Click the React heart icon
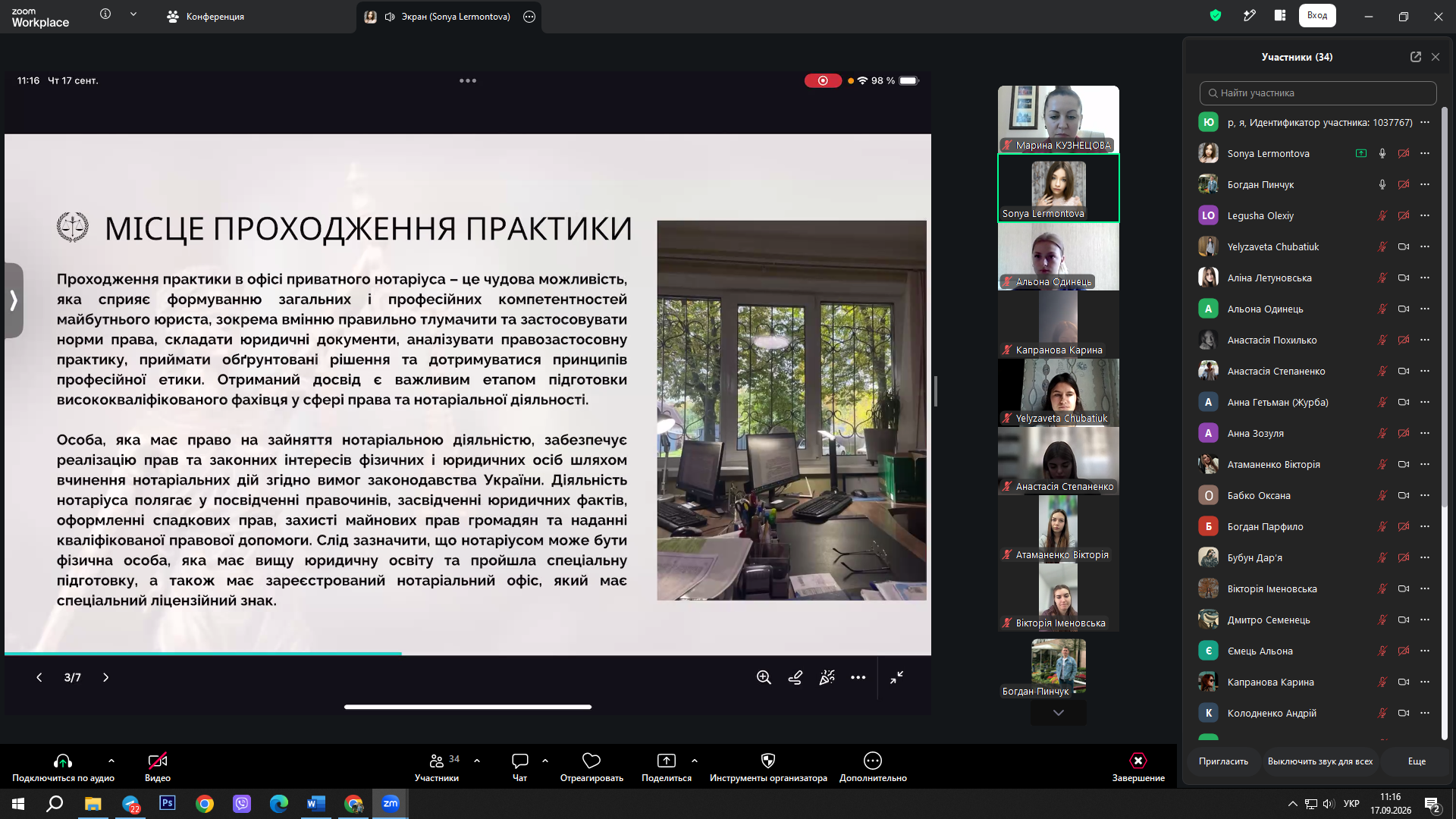 pos(591,761)
